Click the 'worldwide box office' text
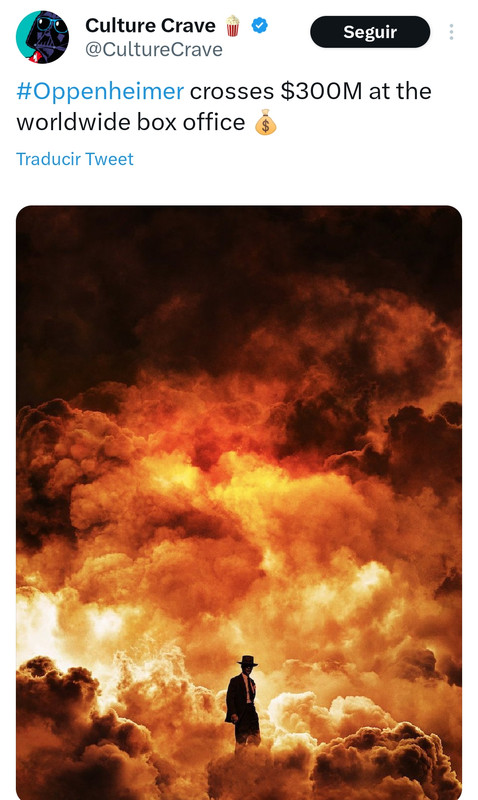The width and height of the screenshot is (478, 800). tap(131, 122)
